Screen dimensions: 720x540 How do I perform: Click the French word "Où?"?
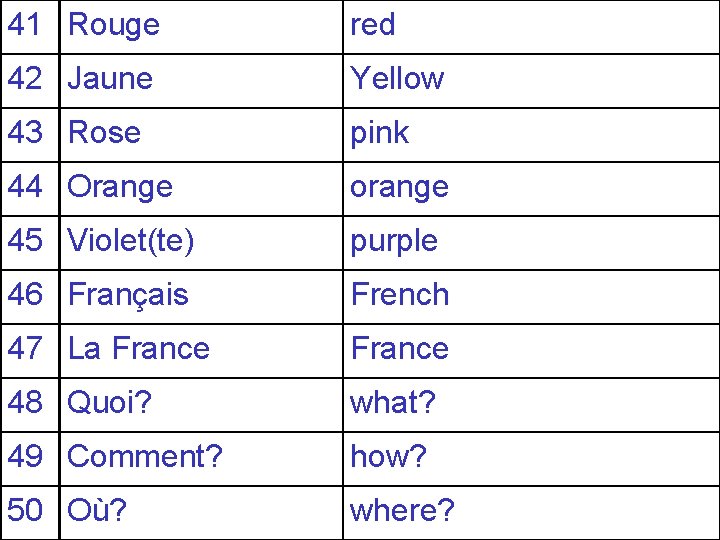97,511
